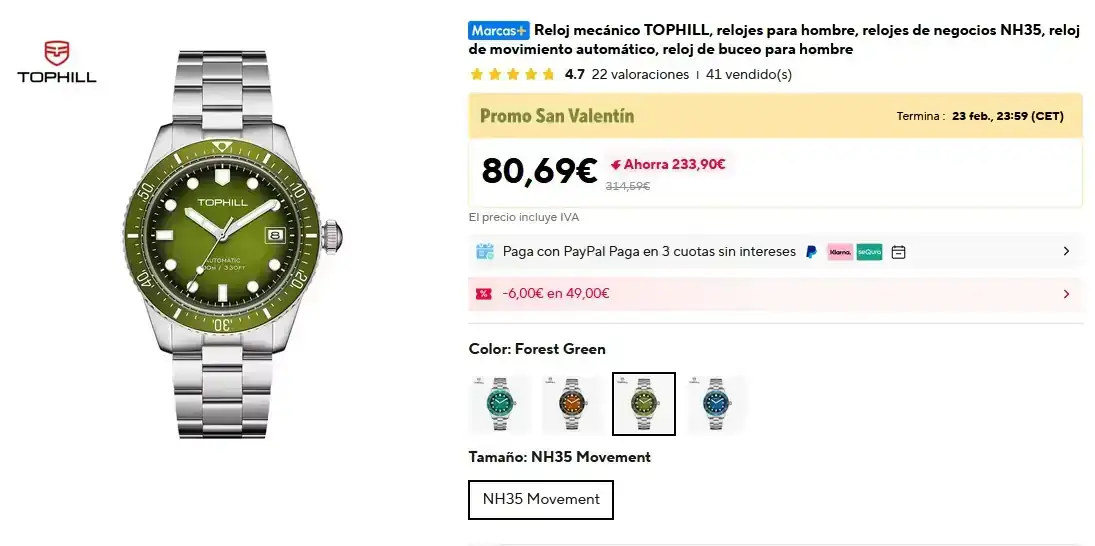Expand the -6,00€ coupon offer arrow

point(1066,294)
